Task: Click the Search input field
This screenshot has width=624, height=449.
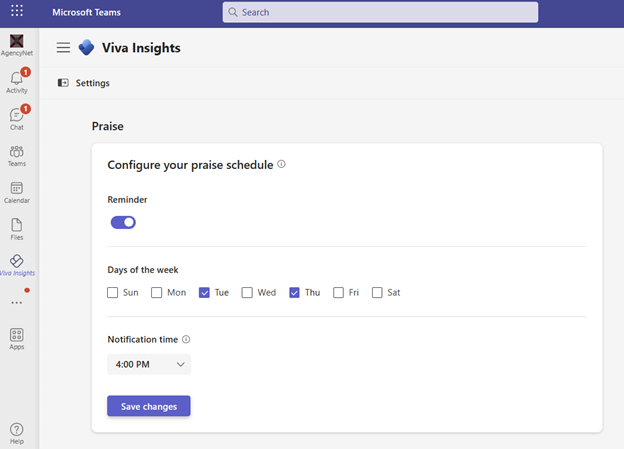Action: point(380,12)
